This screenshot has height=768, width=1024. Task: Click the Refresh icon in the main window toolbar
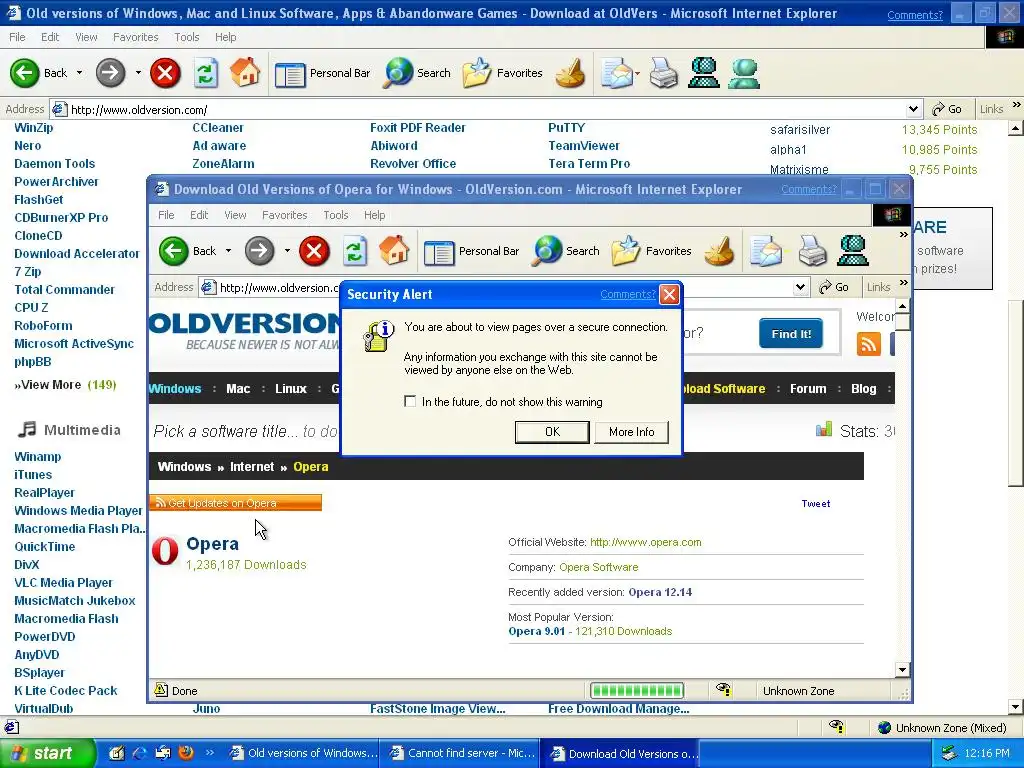click(206, 72)
